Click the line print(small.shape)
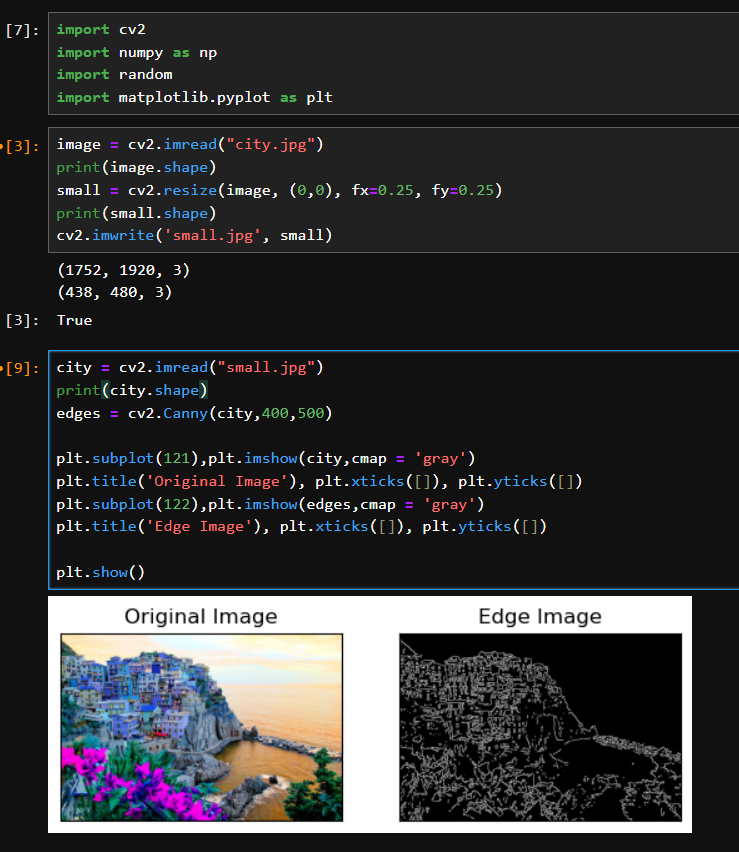This screenshot has width=739, height=852. click(136, 213)
